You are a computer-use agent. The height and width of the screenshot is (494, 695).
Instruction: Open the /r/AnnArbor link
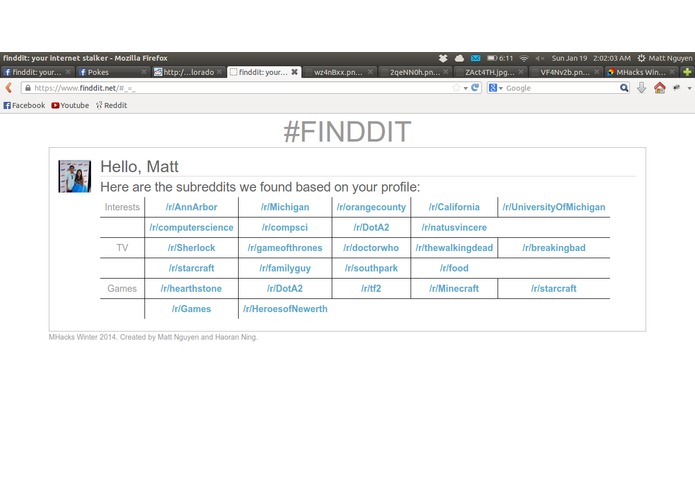[191, 207]
